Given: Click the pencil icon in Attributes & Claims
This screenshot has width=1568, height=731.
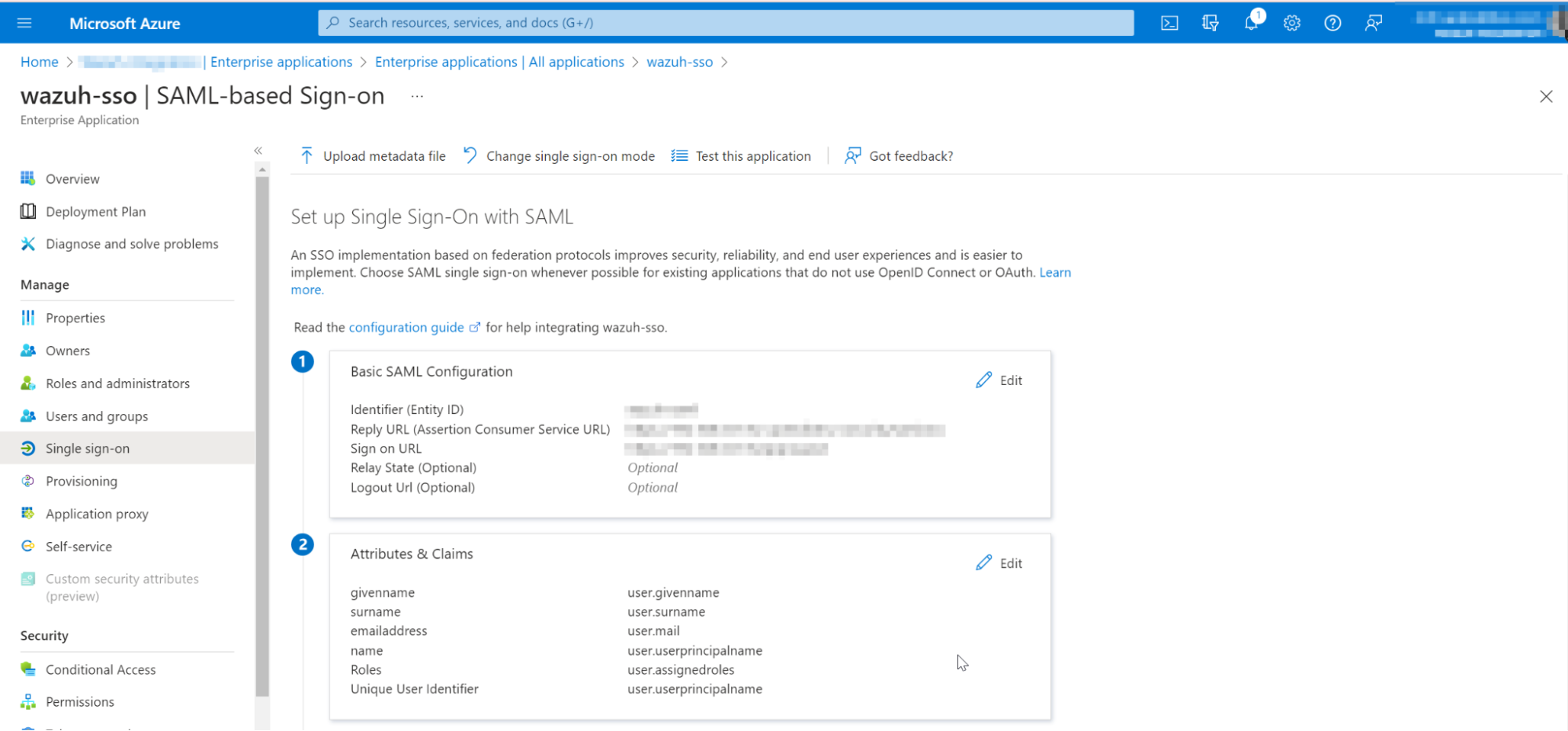Looking at the screenshot, I should pos(984,563).
